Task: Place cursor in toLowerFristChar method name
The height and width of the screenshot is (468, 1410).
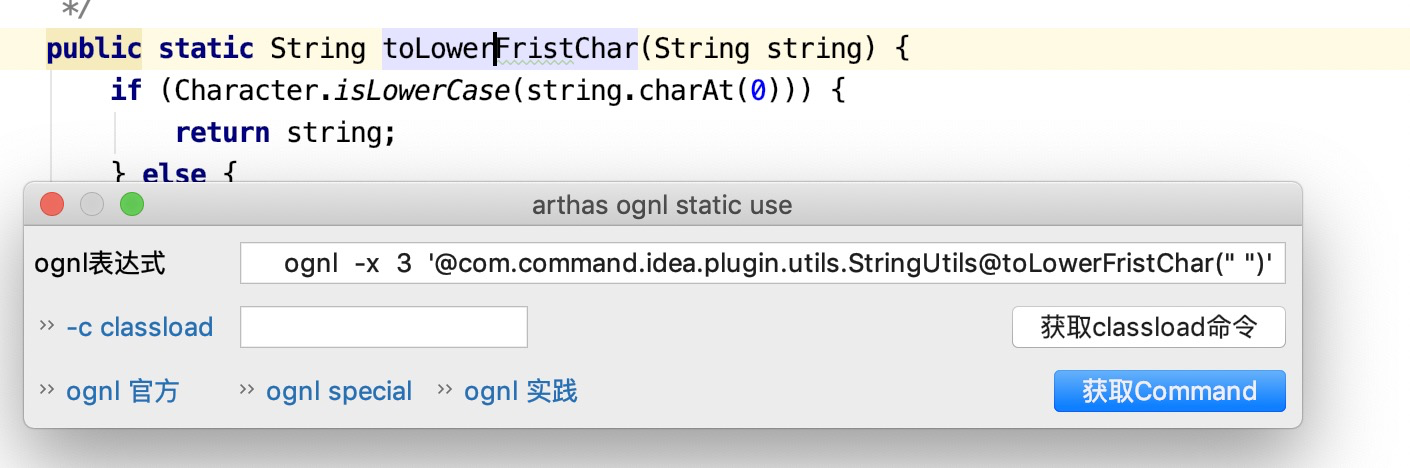Action: [x=511, y=48]
